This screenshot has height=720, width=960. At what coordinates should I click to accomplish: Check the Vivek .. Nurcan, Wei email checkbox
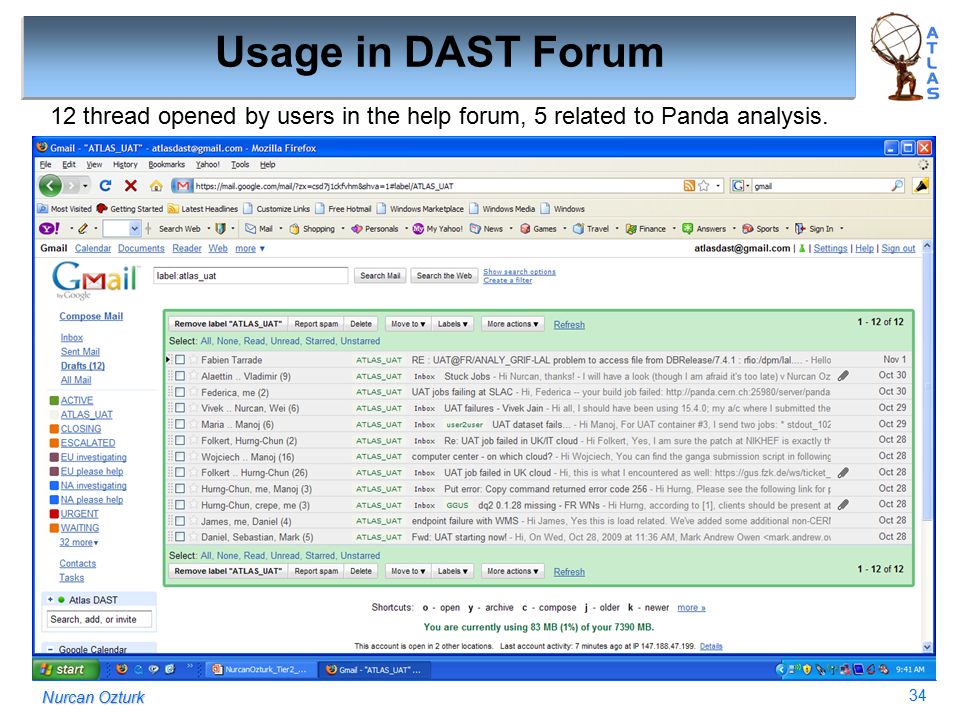click(x=180, y=408)
